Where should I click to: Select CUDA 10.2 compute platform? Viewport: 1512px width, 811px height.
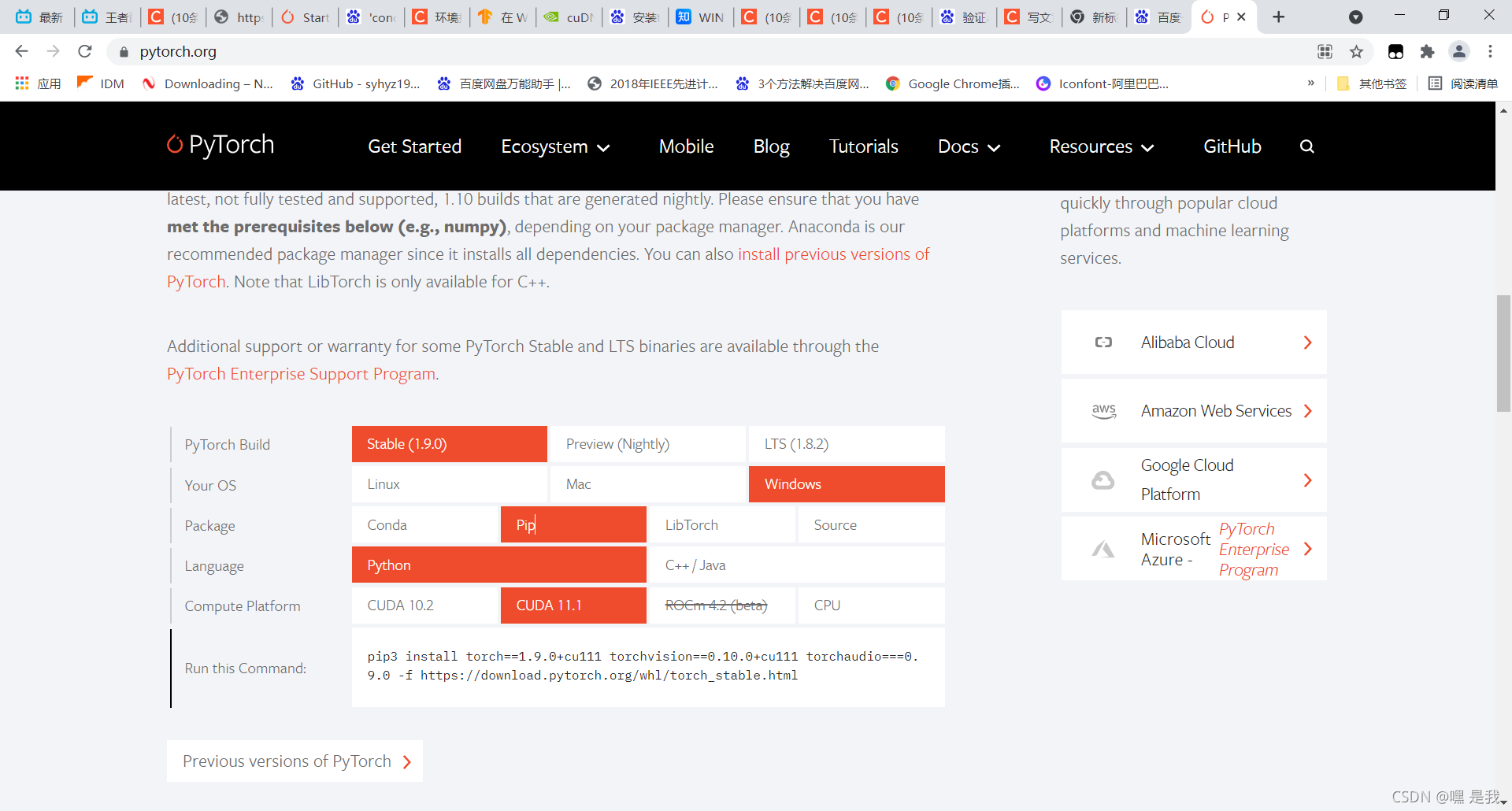click(425, 605)
